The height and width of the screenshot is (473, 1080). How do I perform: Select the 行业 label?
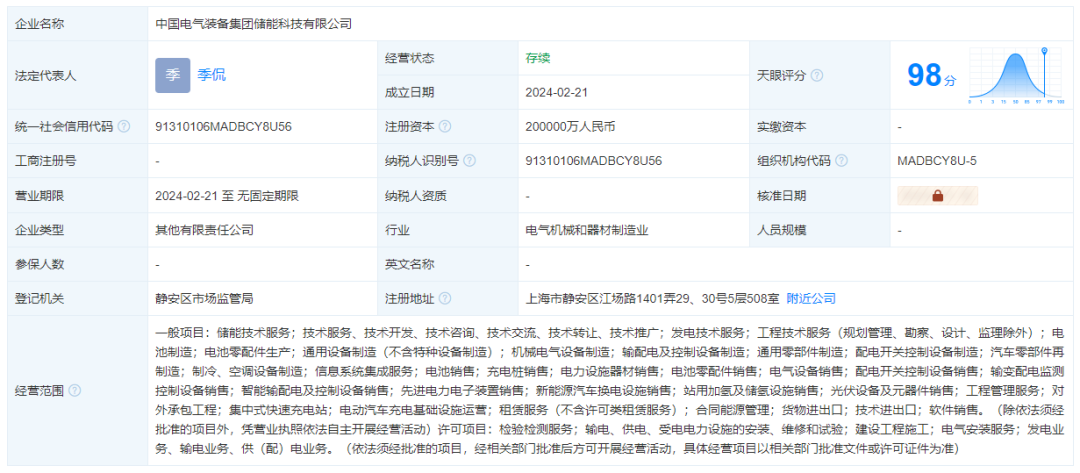point(397,230)
